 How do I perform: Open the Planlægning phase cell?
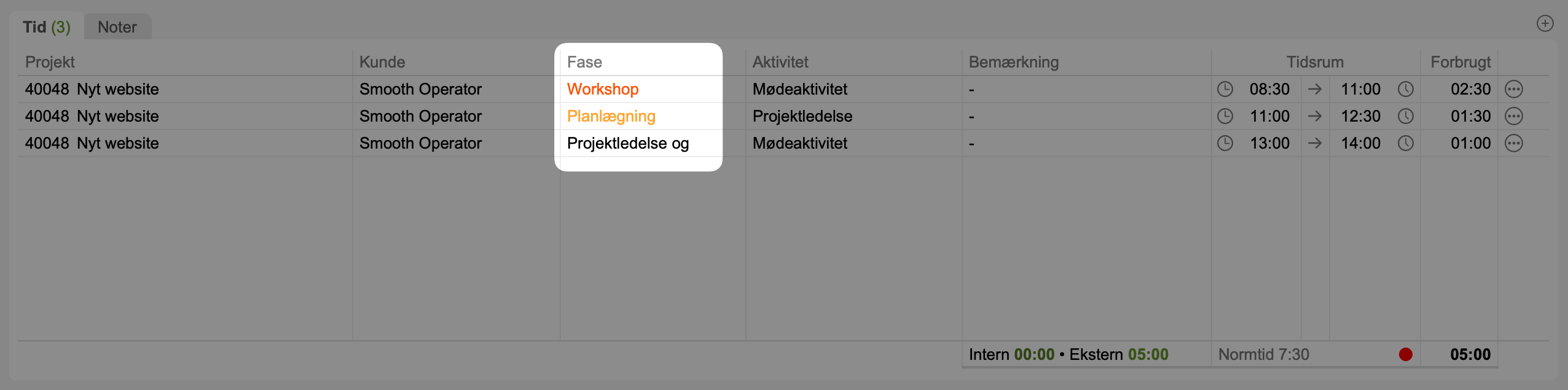[x=611, y=117]
